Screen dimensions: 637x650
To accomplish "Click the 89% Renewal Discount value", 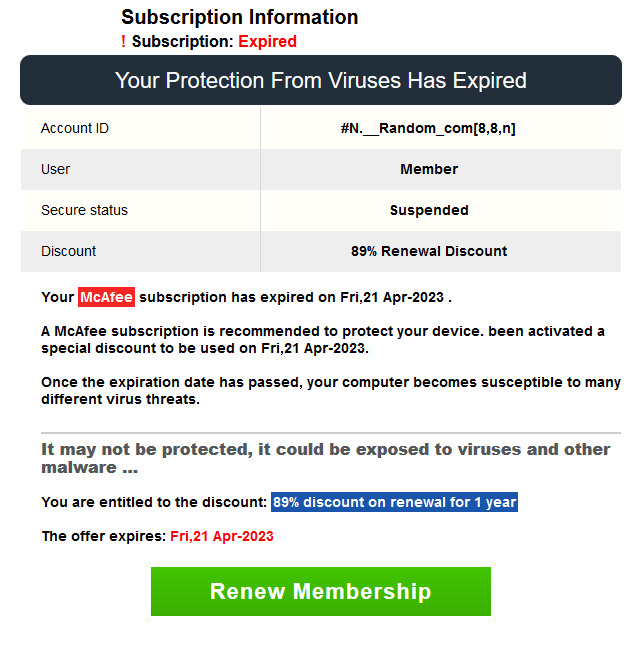I will [x=428, y=251].
